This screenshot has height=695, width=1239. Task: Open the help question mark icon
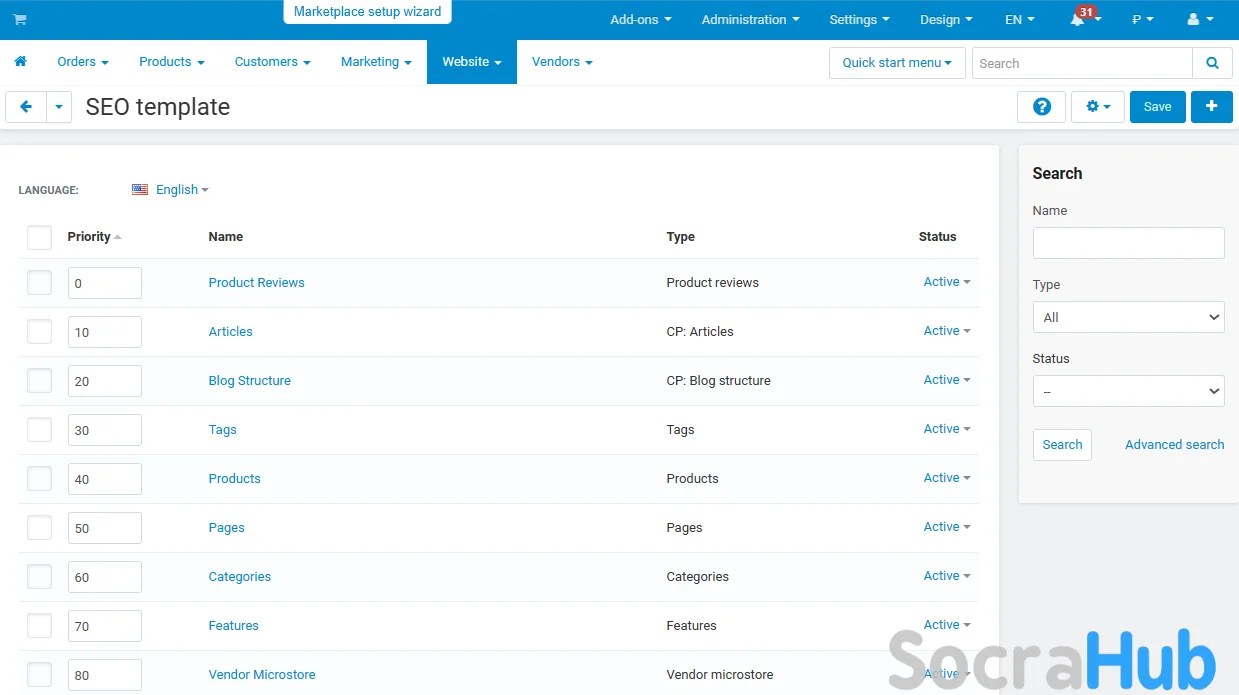1041,107
